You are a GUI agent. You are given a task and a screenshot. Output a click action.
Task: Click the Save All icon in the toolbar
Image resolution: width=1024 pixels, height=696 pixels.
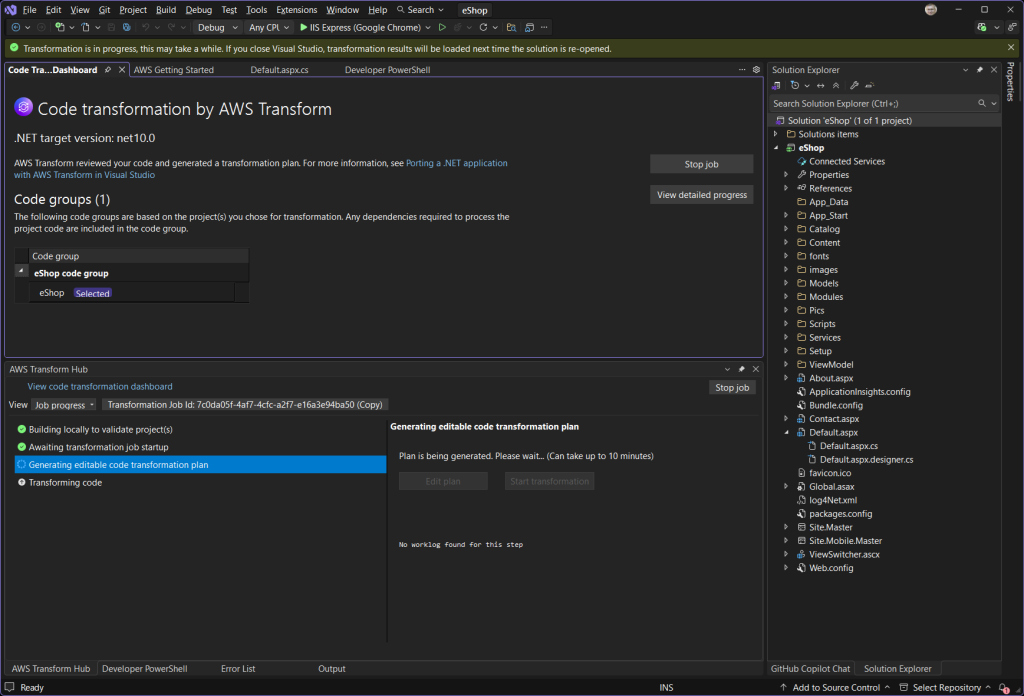point(126,27)
